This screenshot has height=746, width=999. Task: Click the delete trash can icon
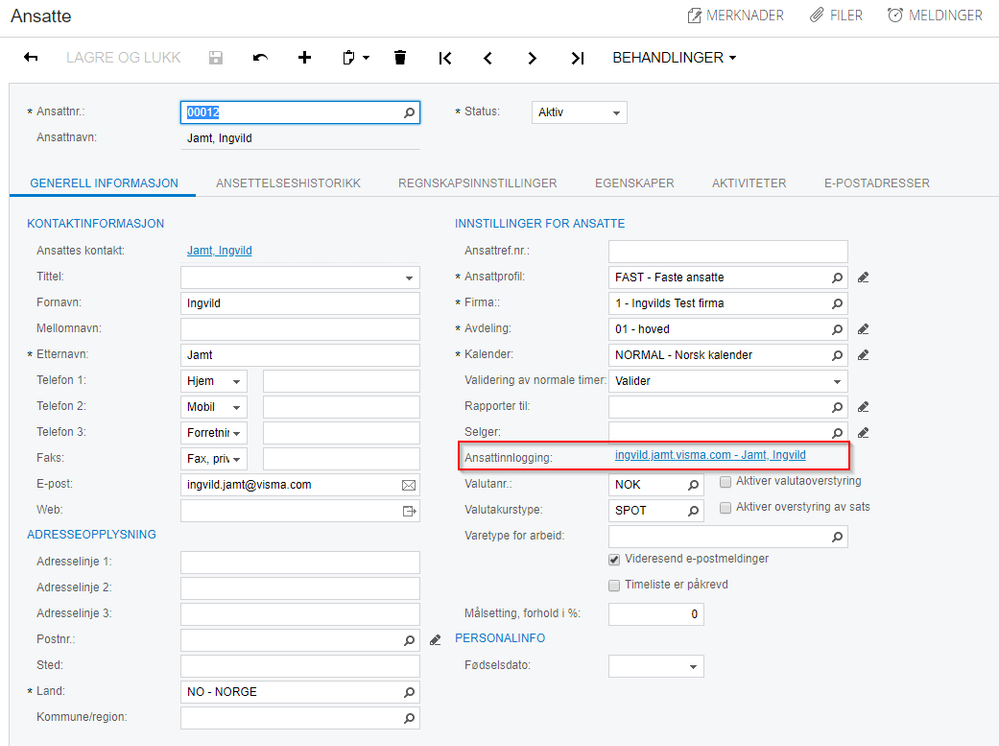[400, 57]
